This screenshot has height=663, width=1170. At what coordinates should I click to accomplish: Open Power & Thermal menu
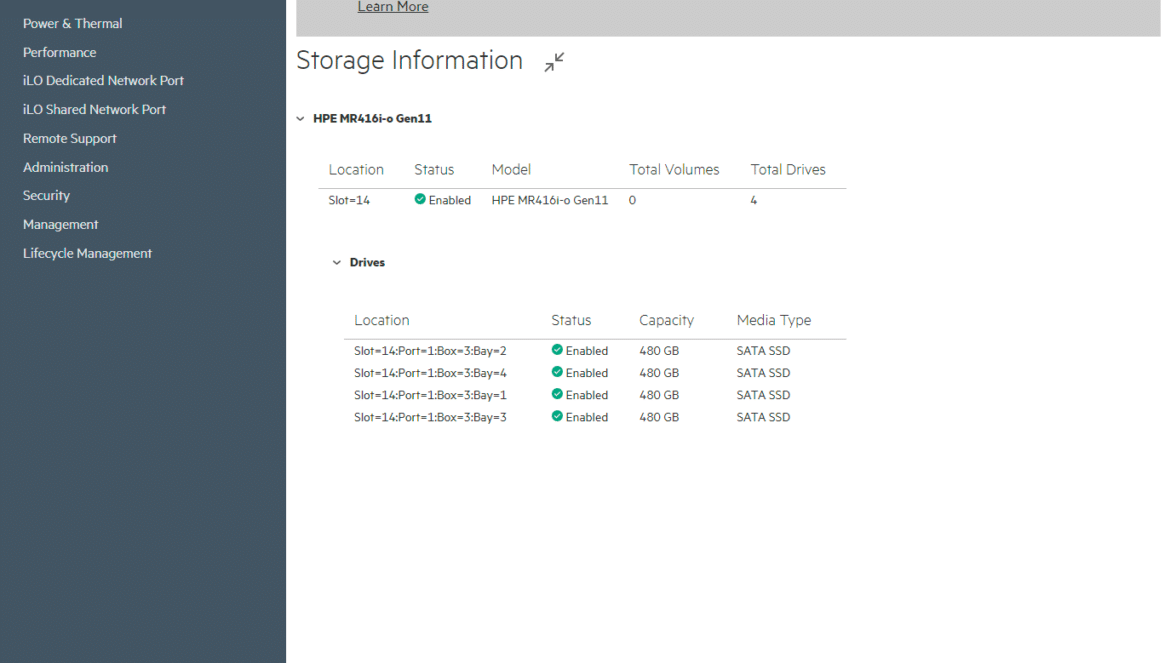72,23
